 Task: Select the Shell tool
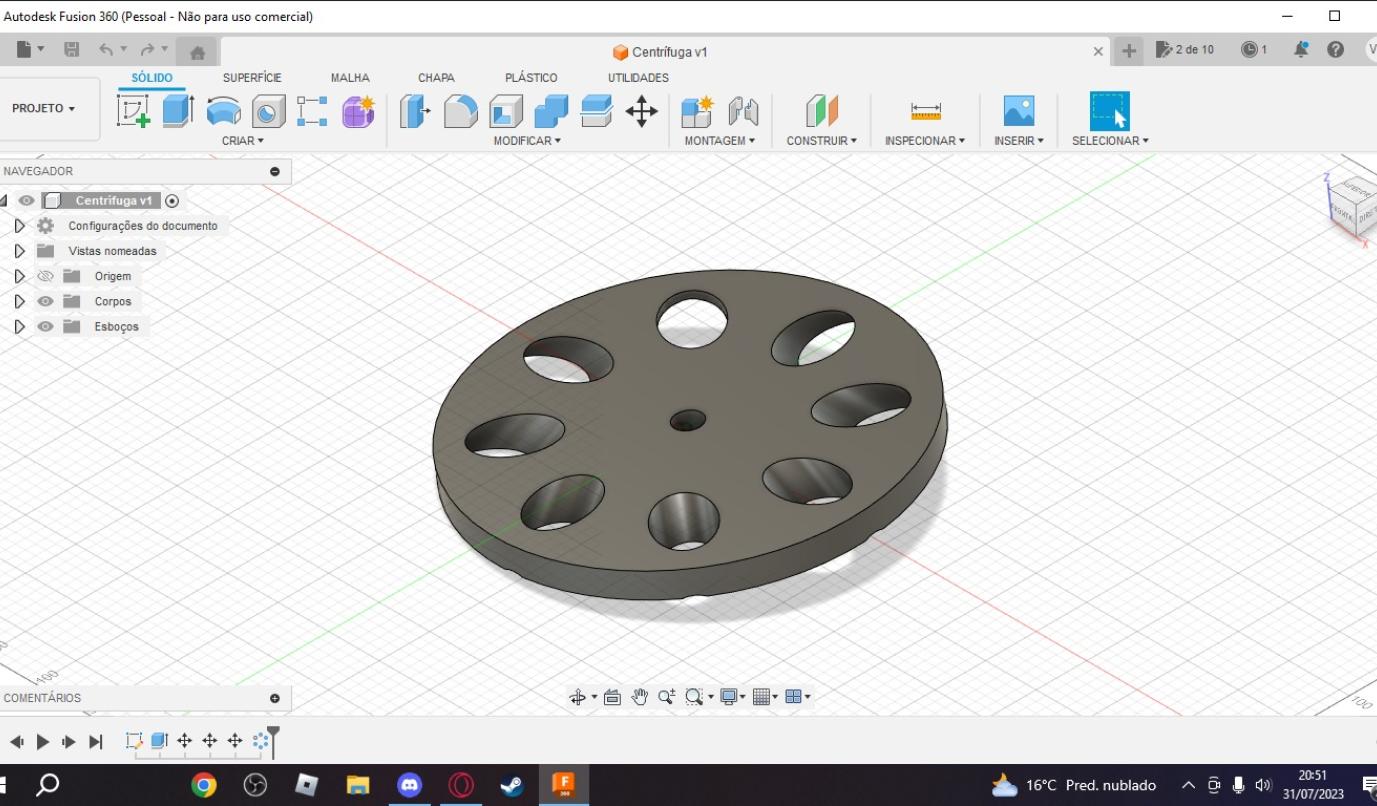506,111
